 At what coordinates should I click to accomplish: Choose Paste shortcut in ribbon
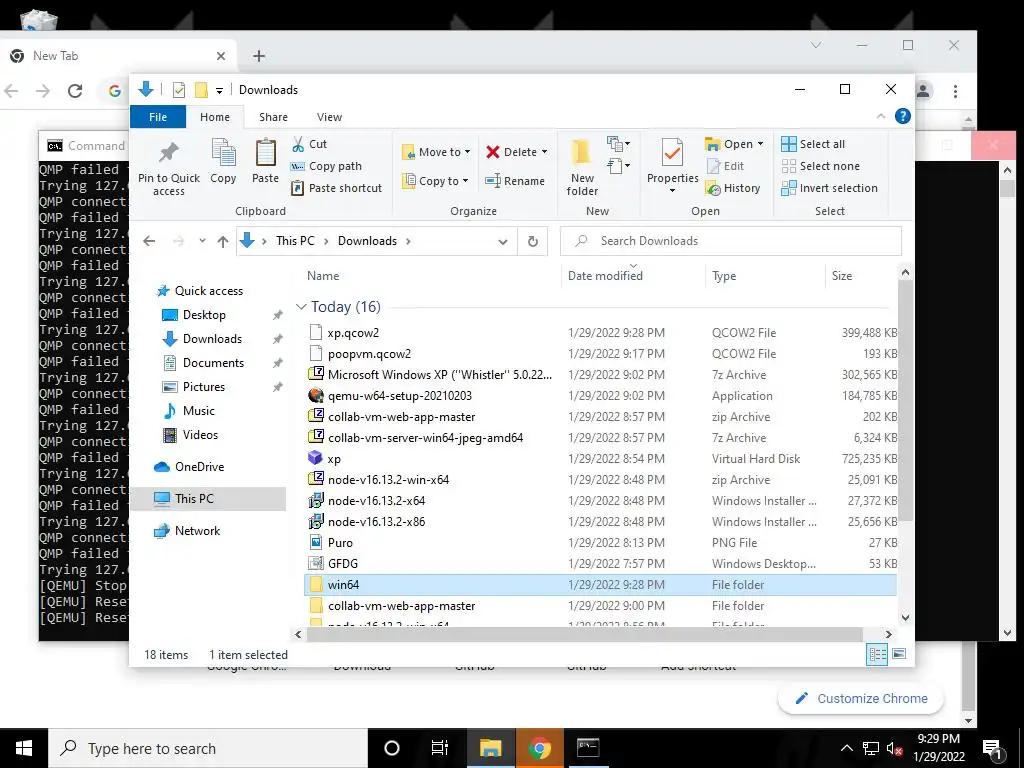[x=336, y=188]
